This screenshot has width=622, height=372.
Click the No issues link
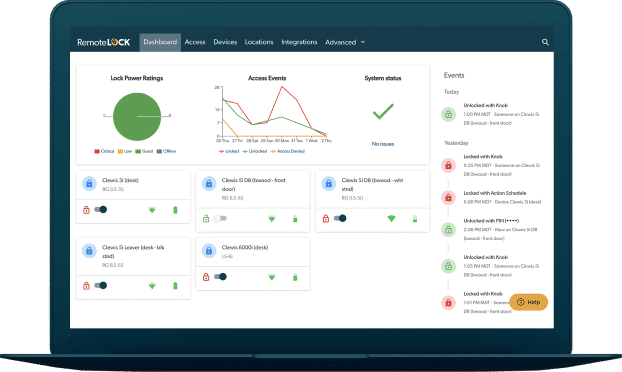(x=383, y=144)
